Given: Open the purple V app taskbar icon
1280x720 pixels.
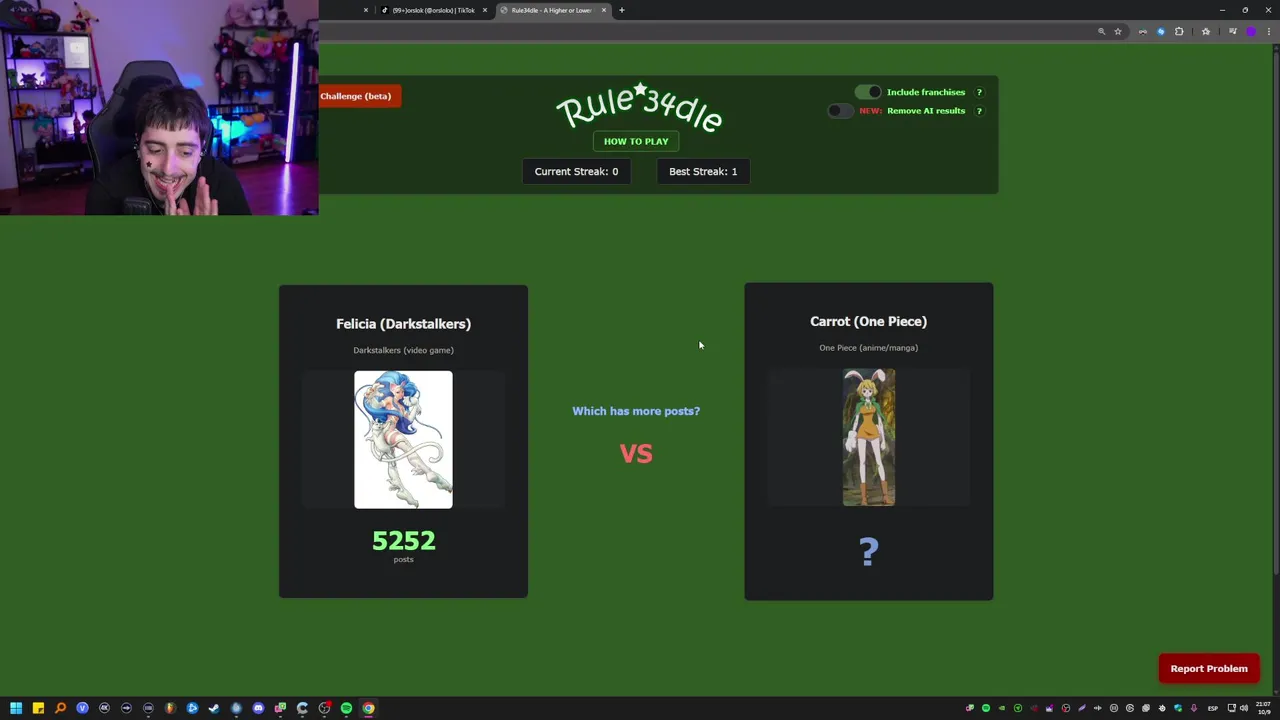Looking at the screenshot, I should tap(82, 708).
